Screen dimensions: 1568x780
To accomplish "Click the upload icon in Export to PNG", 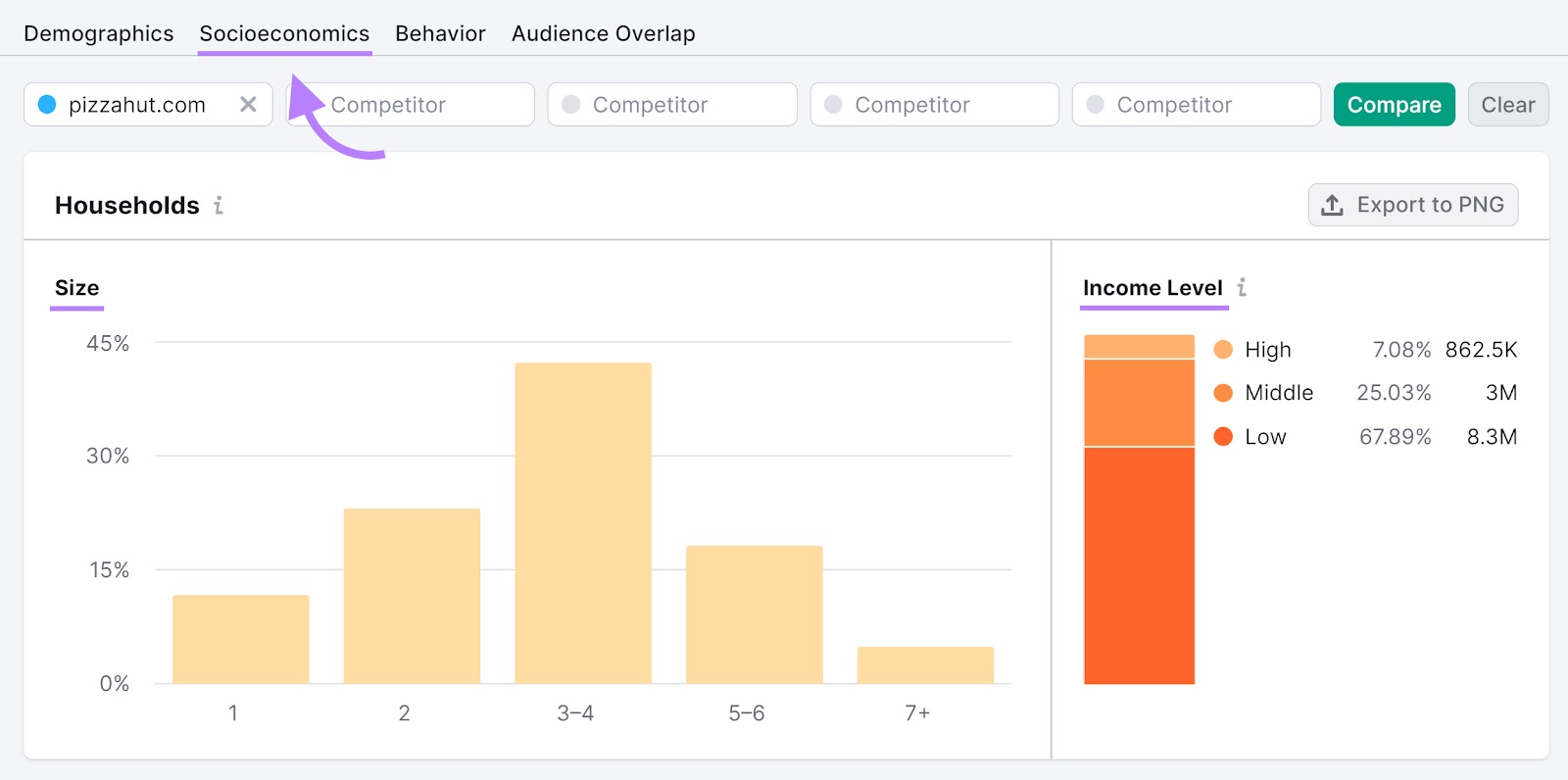I will click(x=1332, y=206).
